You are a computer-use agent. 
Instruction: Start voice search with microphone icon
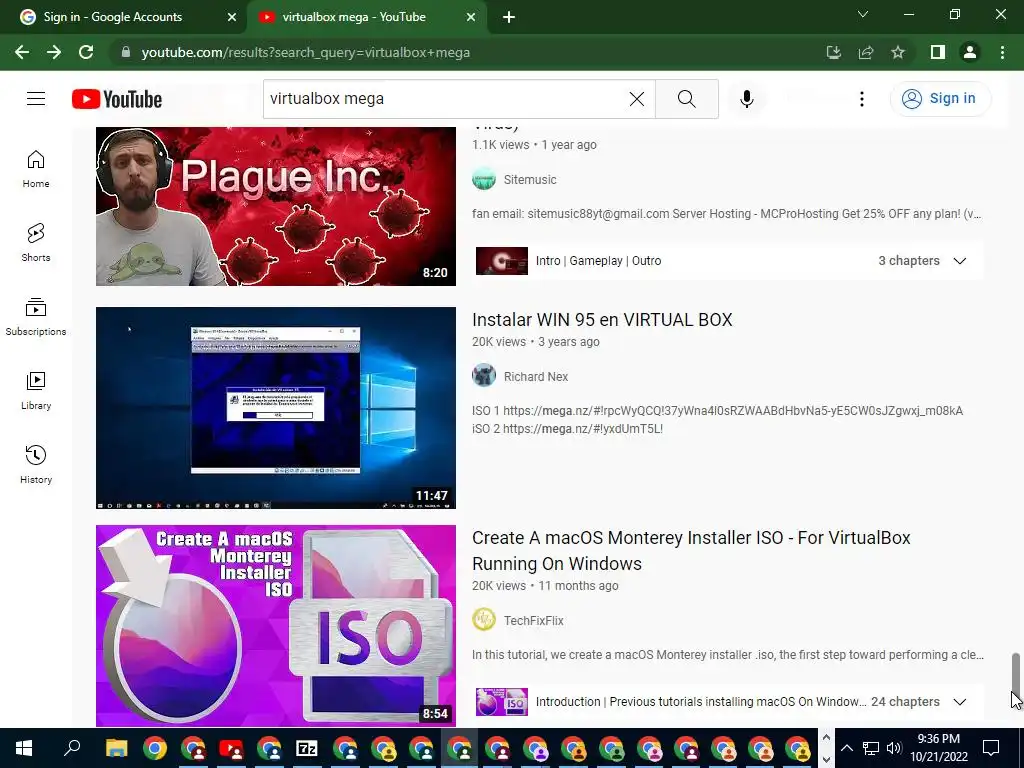746,99
